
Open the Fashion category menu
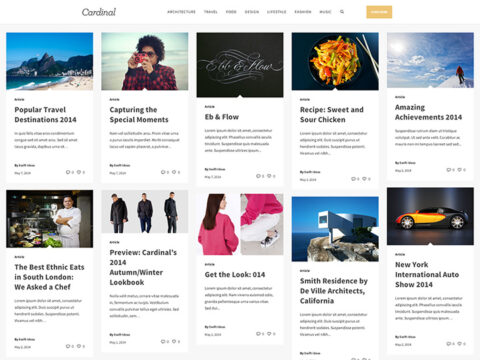pos(303,12)
